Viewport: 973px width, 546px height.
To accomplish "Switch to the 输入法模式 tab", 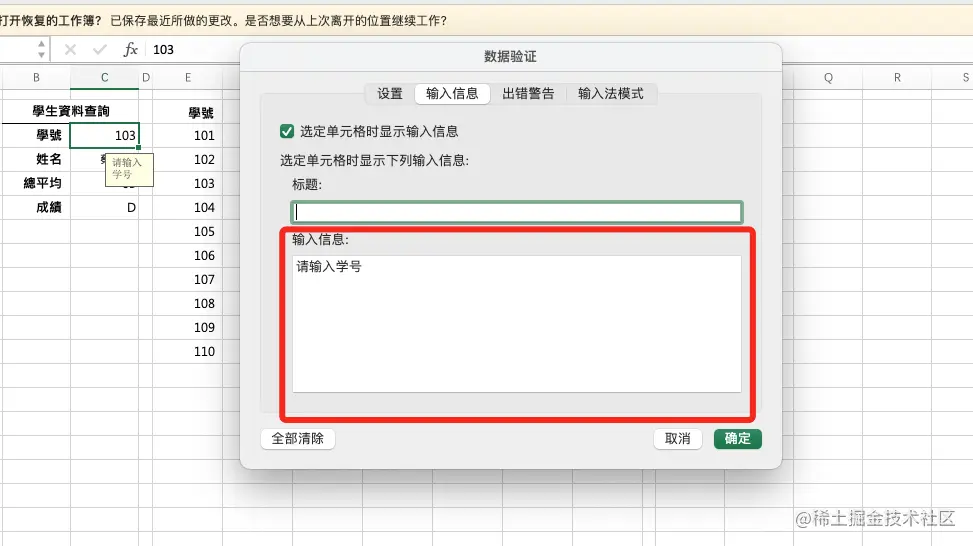I will point(611,94).
